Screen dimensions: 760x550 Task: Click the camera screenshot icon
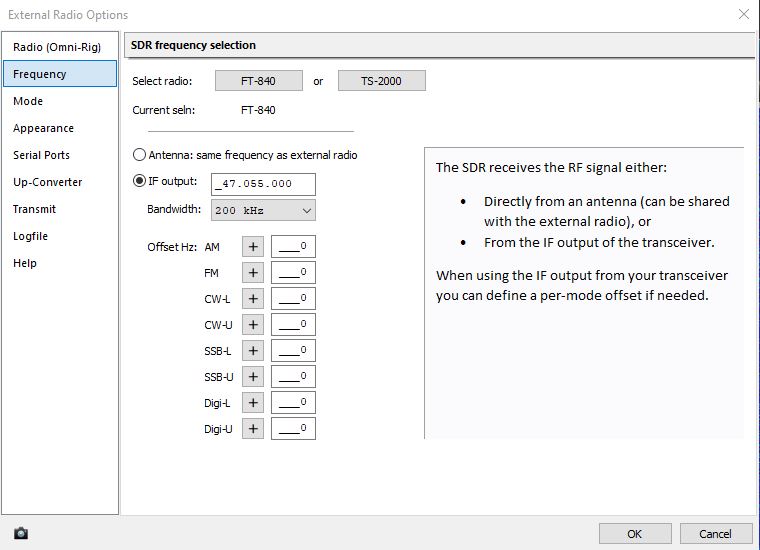[21, 534]
